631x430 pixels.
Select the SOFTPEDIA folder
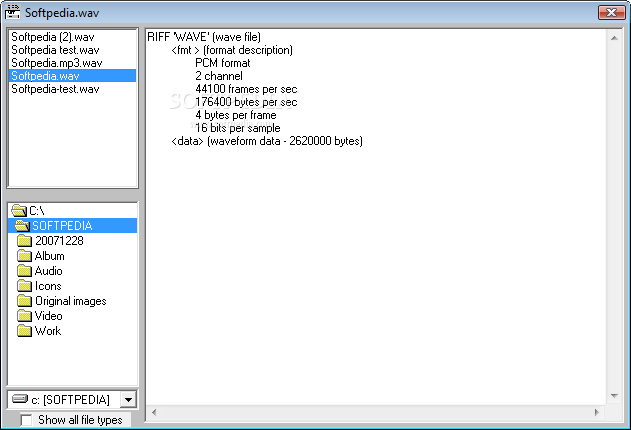[72, 226]
